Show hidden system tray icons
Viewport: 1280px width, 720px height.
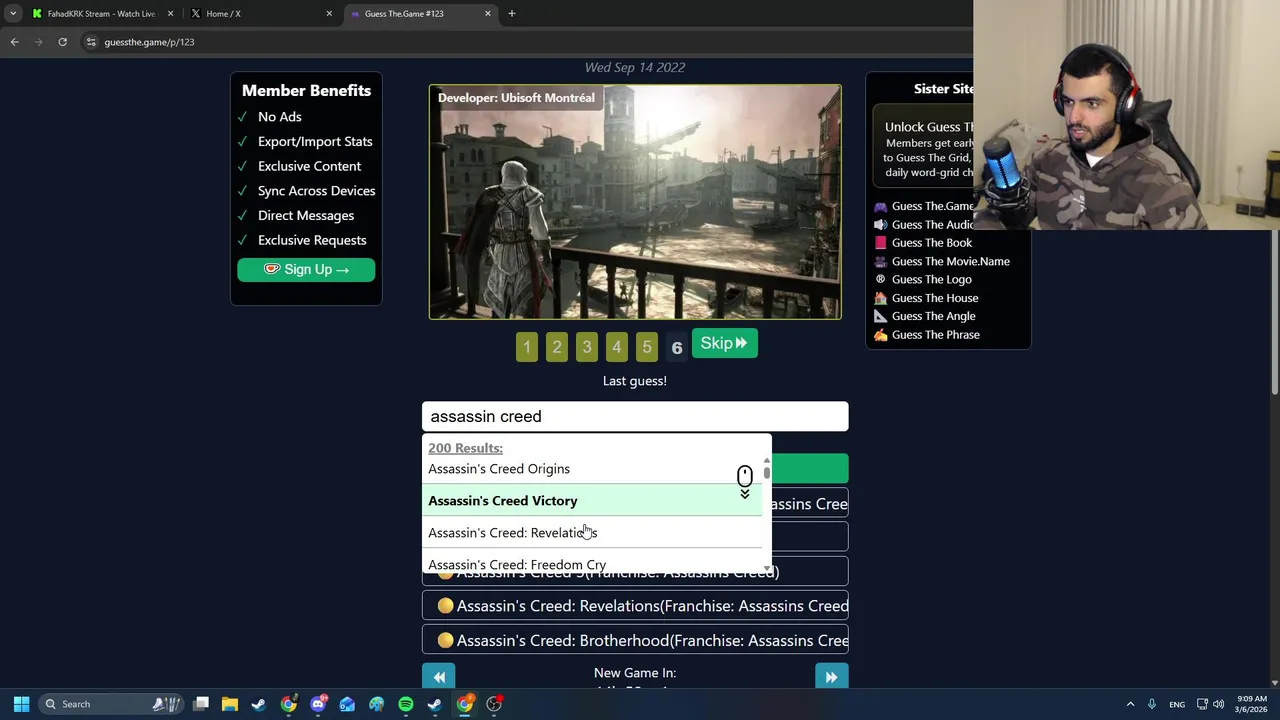(x=1130, y=704)
